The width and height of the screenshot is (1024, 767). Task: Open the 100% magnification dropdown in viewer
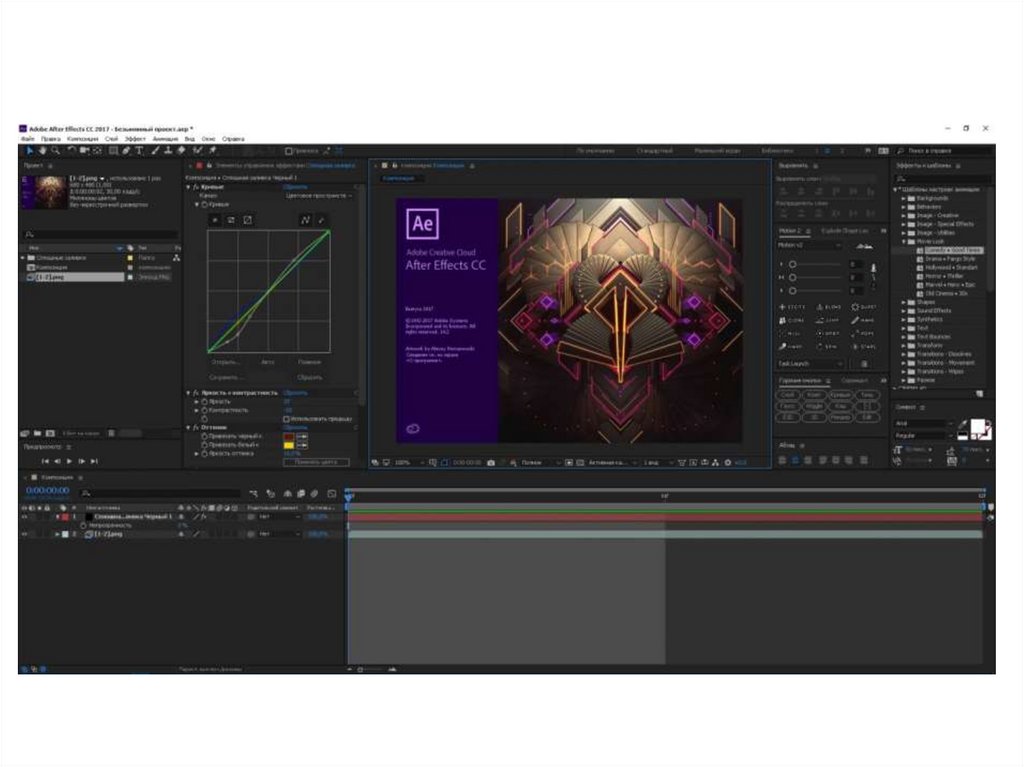[409, 463]
